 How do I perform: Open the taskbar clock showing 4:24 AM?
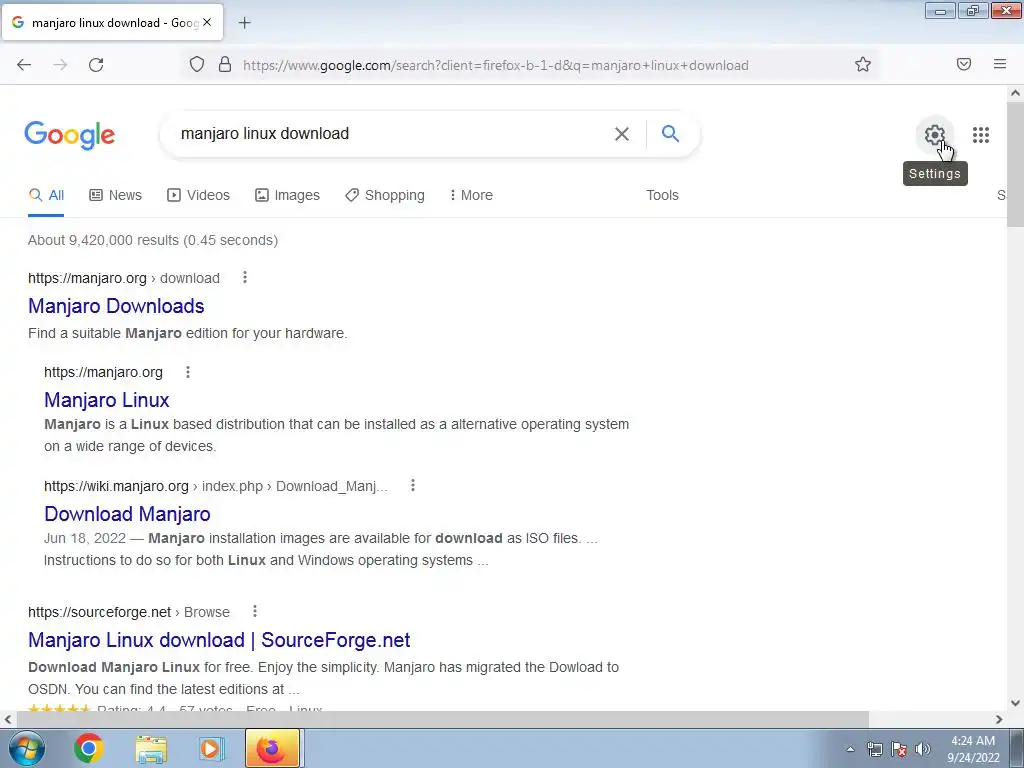[973, 749]
